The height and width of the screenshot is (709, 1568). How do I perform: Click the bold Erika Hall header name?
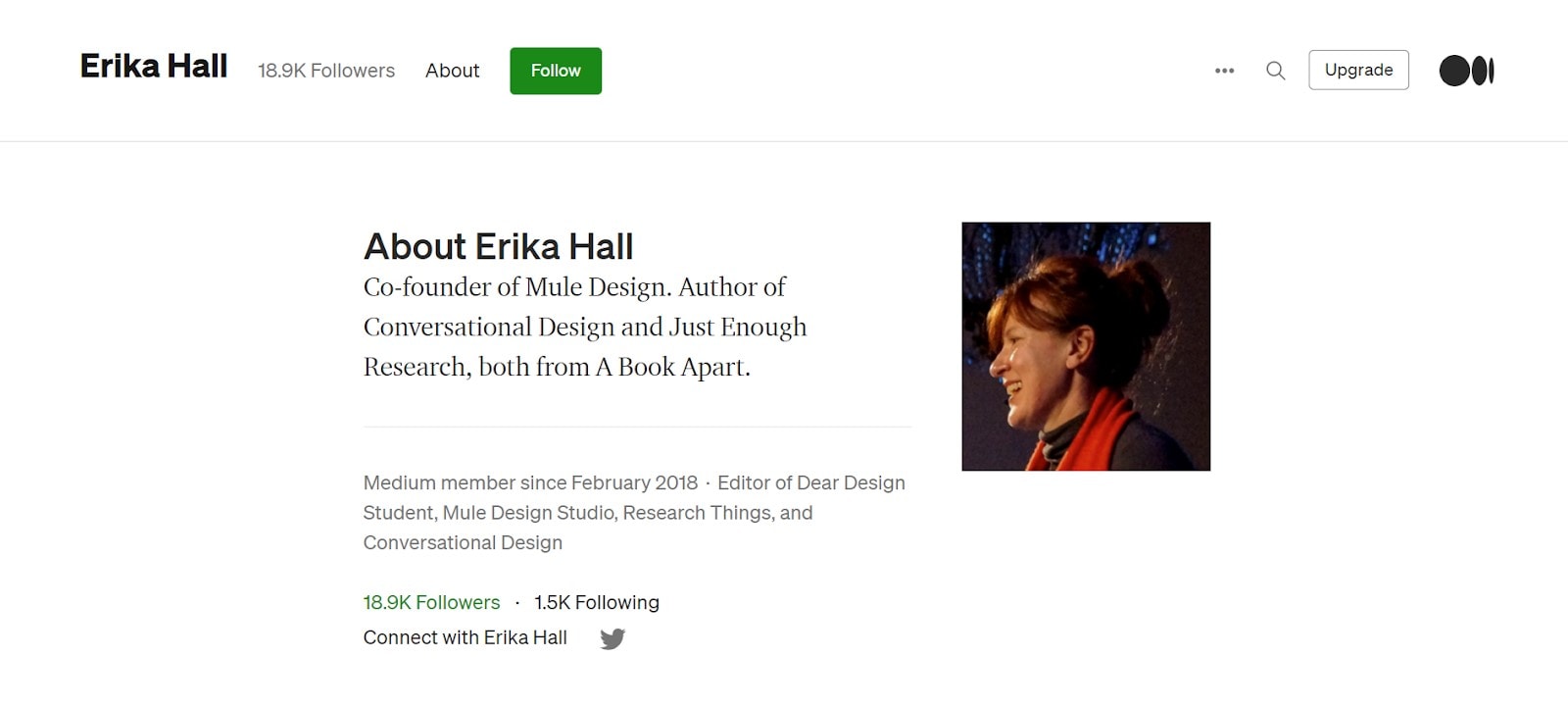pyautogui.click(x=154, y=67)
